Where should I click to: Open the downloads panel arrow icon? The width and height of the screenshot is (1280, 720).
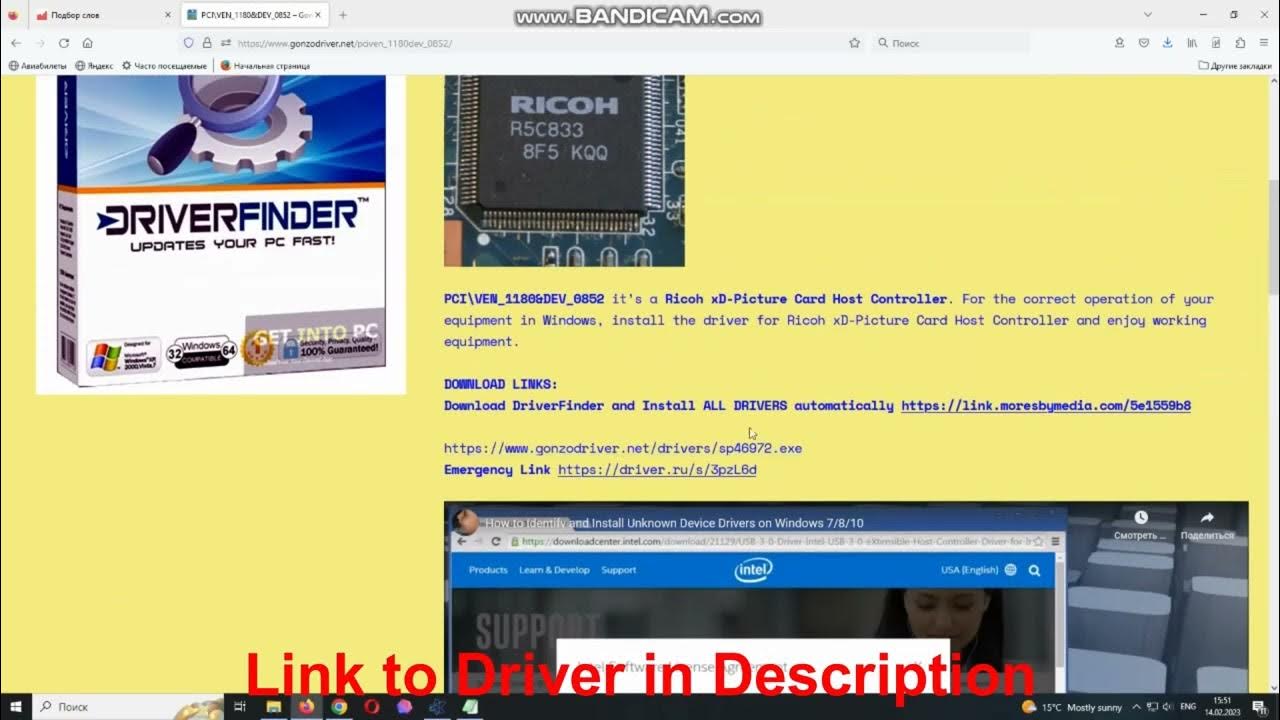coord(1167,43)
